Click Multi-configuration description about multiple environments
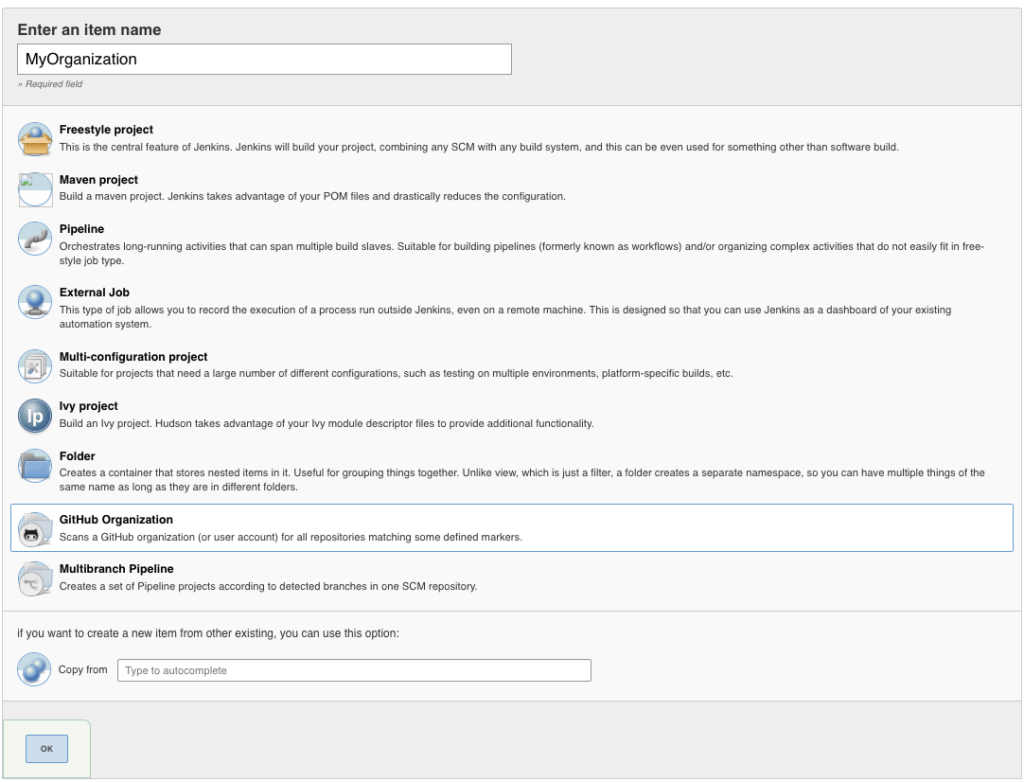Viewport: 1024px width, 782px height. tap(396, 374)
